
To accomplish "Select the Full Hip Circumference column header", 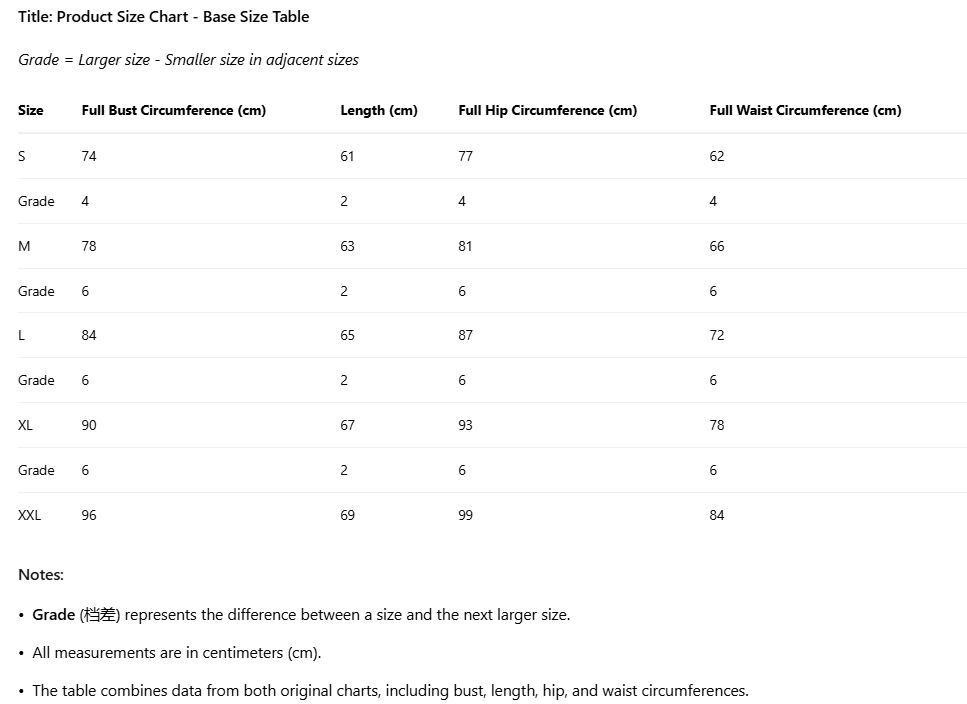I will tap(547, 111).
